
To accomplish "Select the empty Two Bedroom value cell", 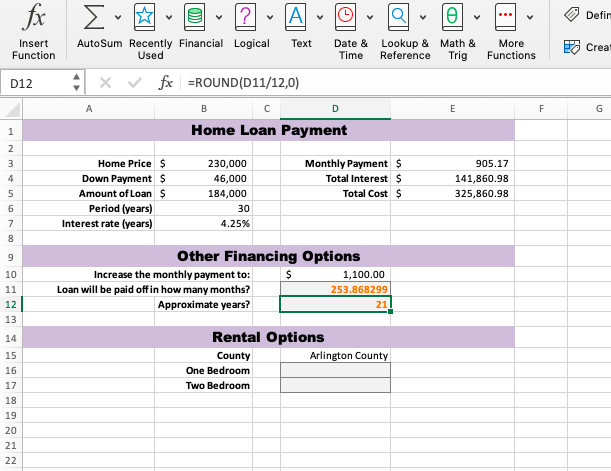I will click(336, 385).
